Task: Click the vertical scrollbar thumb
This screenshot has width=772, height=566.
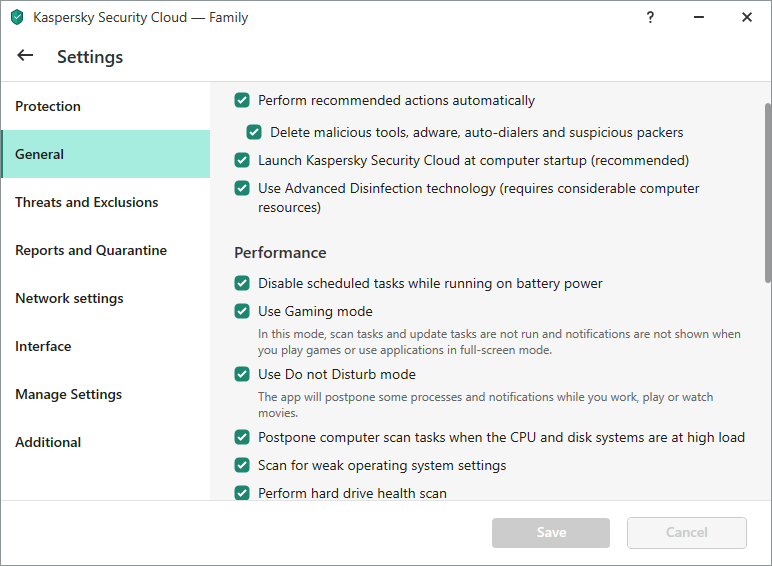Action: click(768, 193)
